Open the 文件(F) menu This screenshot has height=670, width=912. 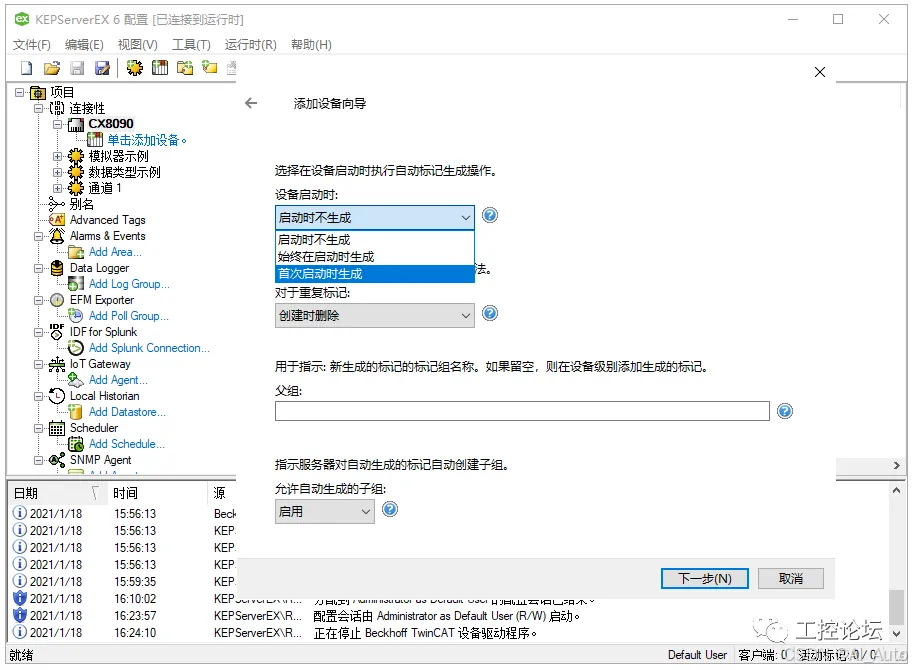(31, 45)
